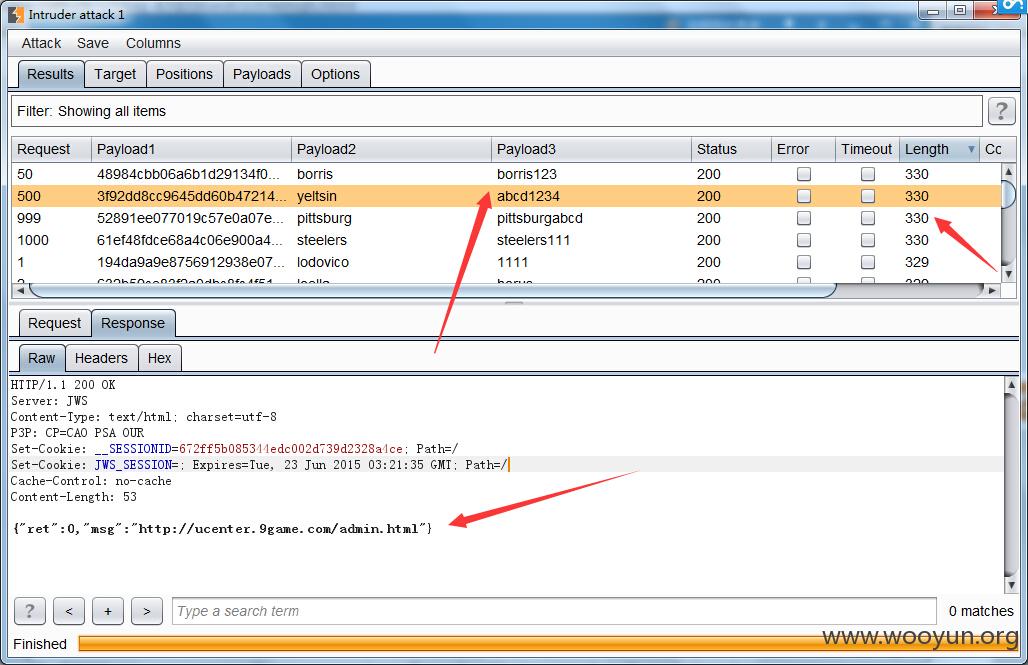The image size is (1028, 665).
Task: Switch to the Options tab
Action: pos(335,74)
